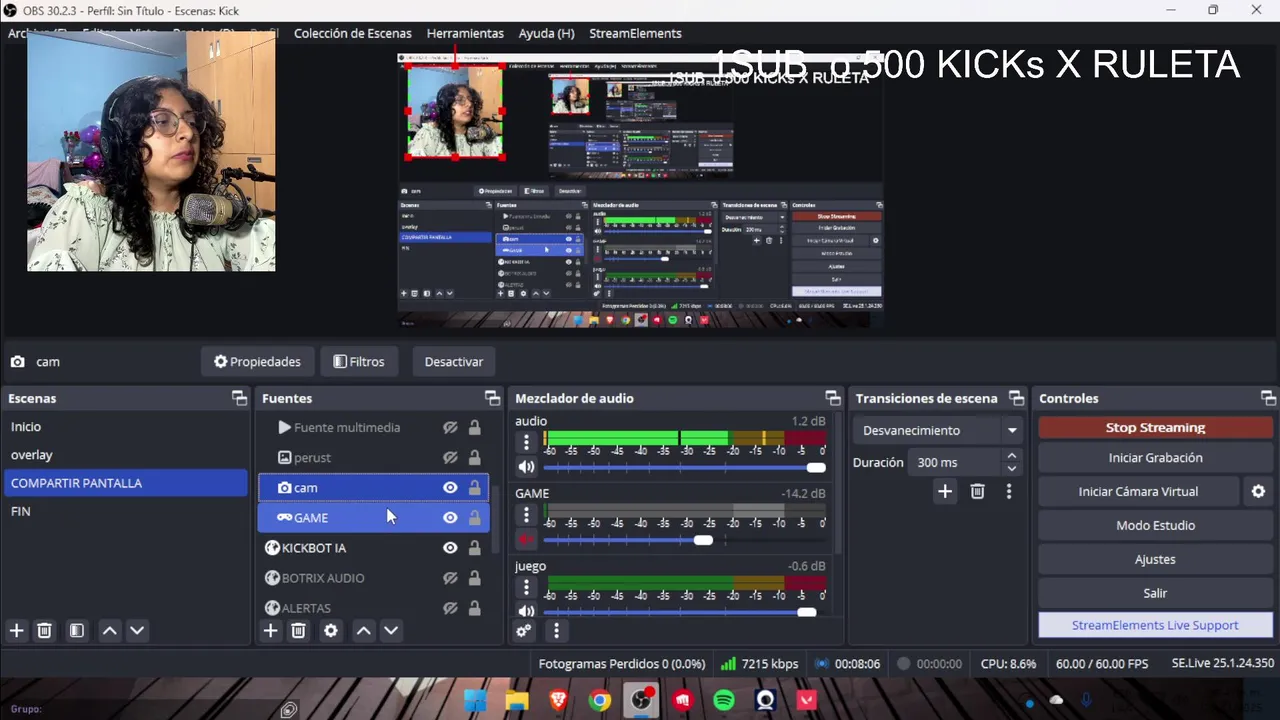
Task: Open audio mixer menu dots at bottom
Action: pyautogui.click(x=556, y=631)
